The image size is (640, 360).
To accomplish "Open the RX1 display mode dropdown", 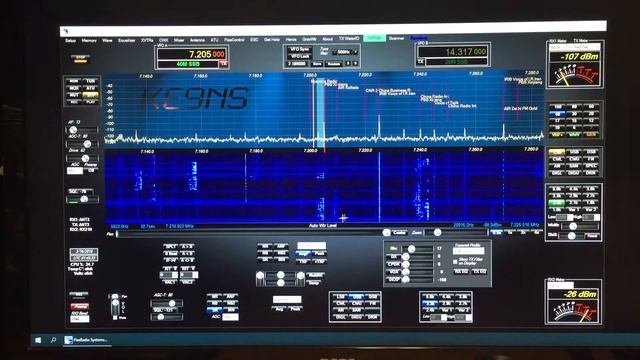I will (x=311, y=246).
